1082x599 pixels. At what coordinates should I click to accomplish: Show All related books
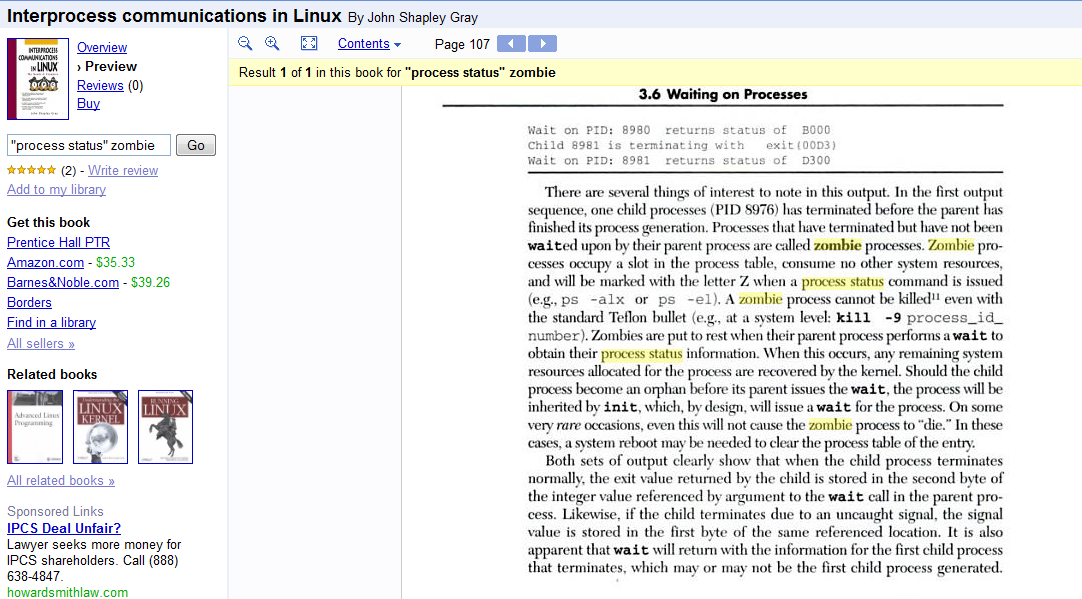click(61, 480)
